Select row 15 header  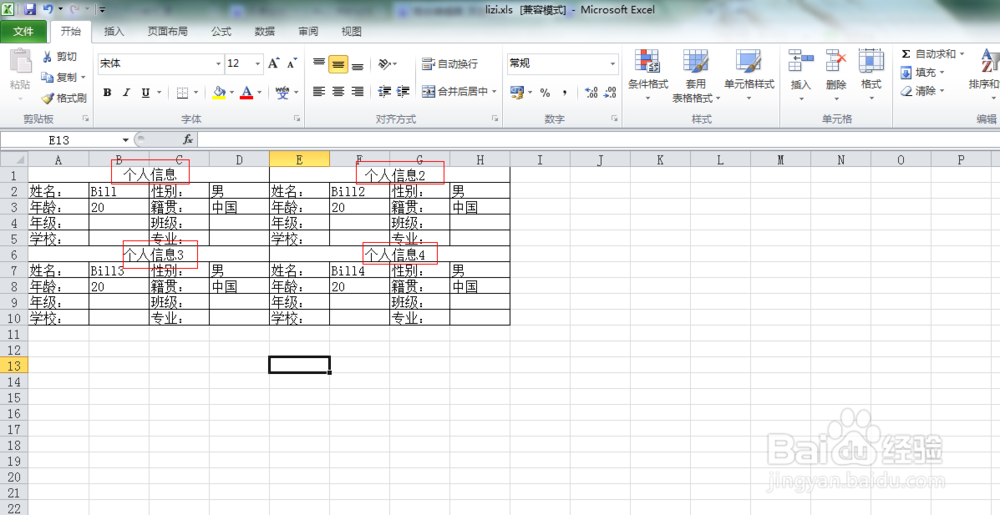tap(14, 397)
